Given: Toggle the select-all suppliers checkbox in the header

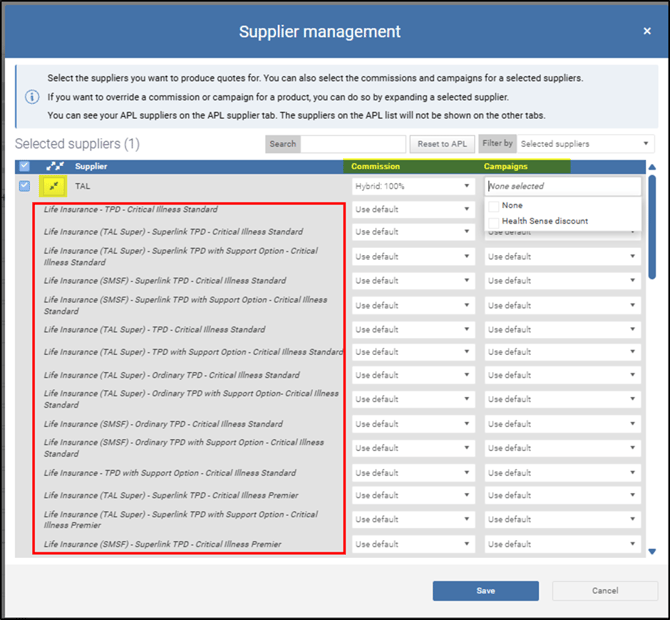Looking at the screenshot, I should (25, 166).
